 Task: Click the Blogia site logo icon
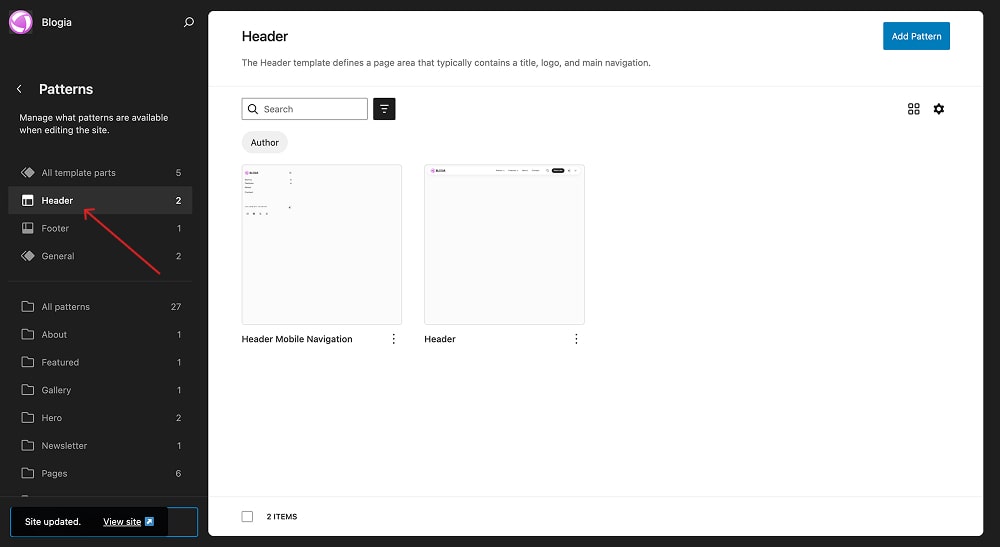click(21, 21)
